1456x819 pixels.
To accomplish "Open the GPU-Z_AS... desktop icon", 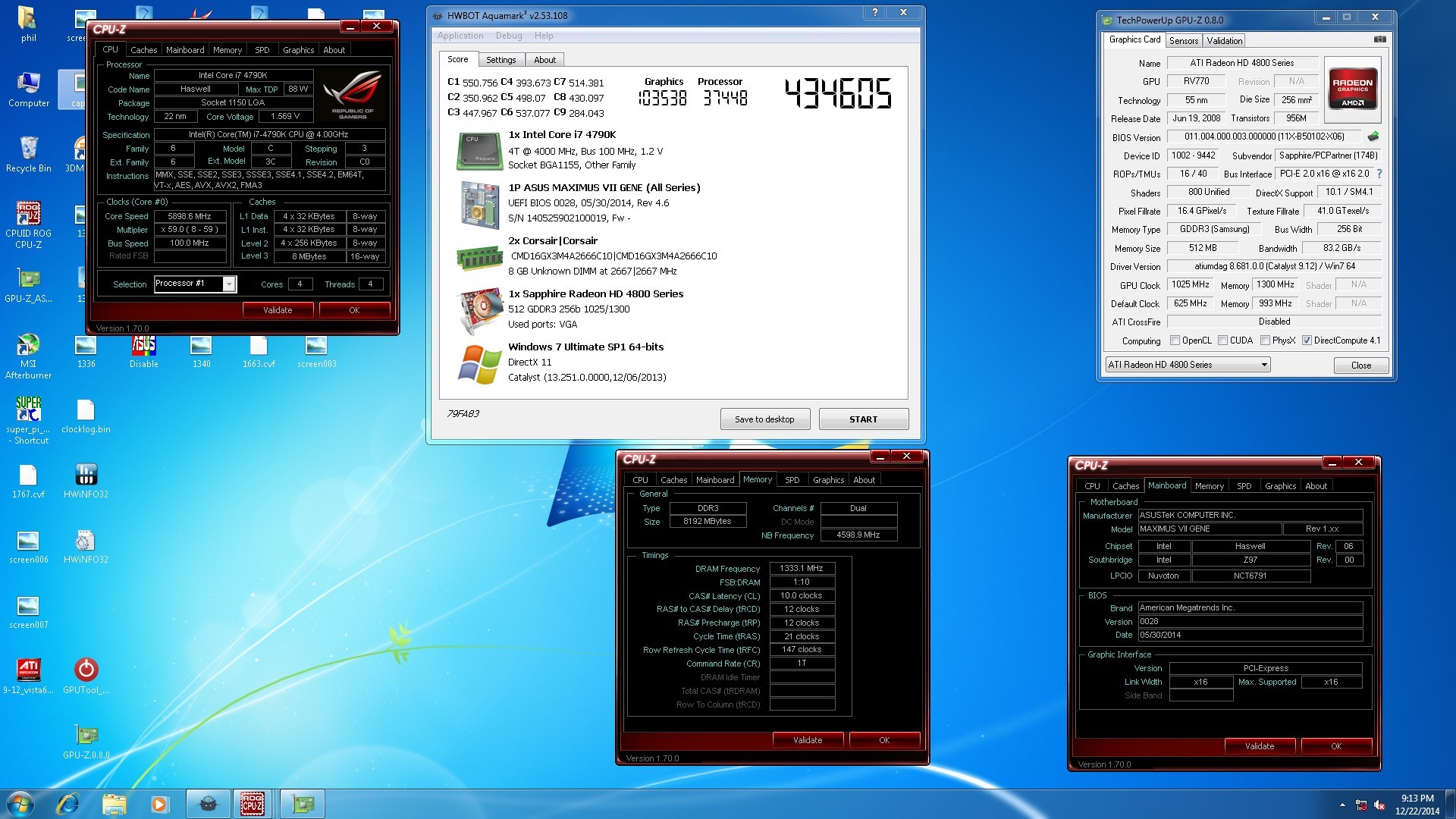I will (x=29, y=285).
